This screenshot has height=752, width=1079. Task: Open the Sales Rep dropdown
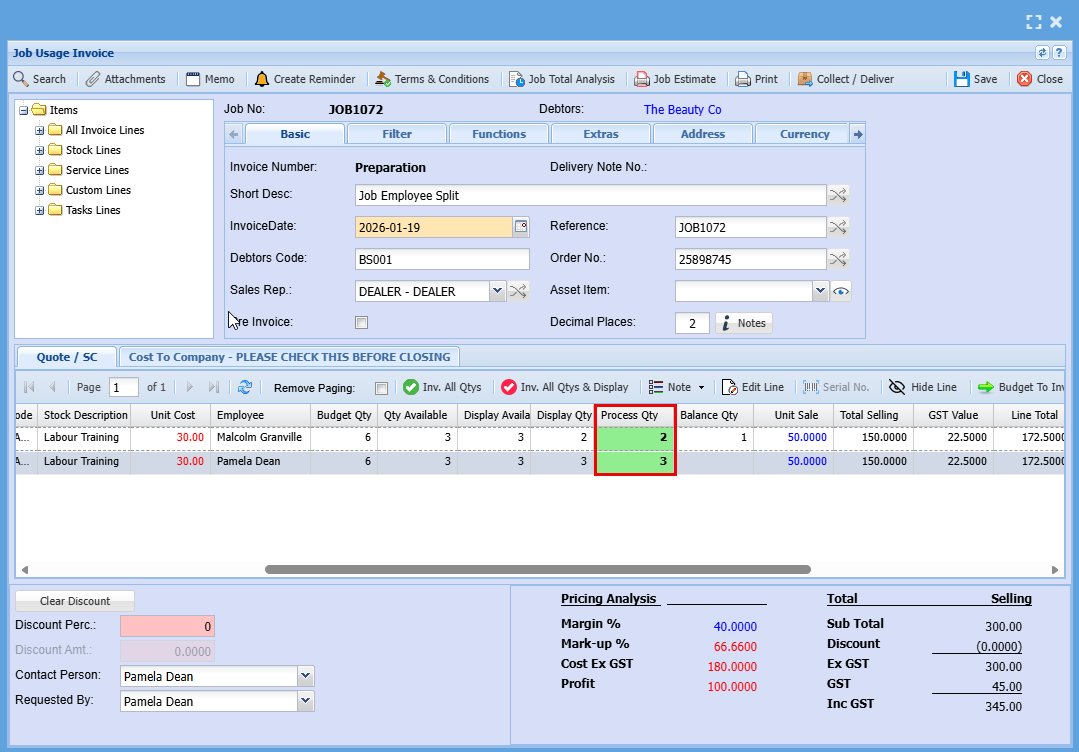497,291
